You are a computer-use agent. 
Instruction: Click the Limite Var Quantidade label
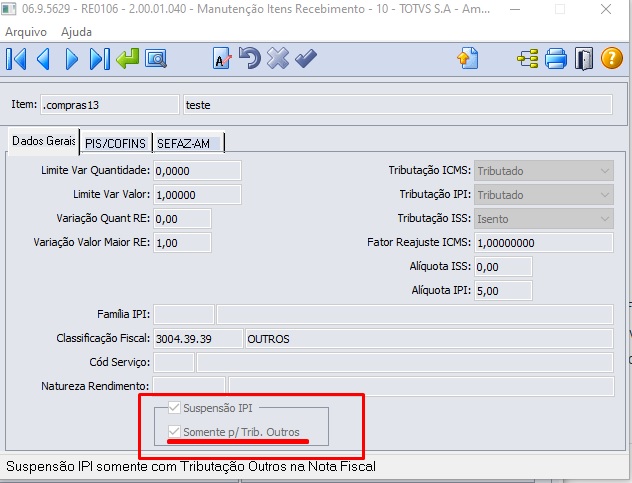point(96,170)
